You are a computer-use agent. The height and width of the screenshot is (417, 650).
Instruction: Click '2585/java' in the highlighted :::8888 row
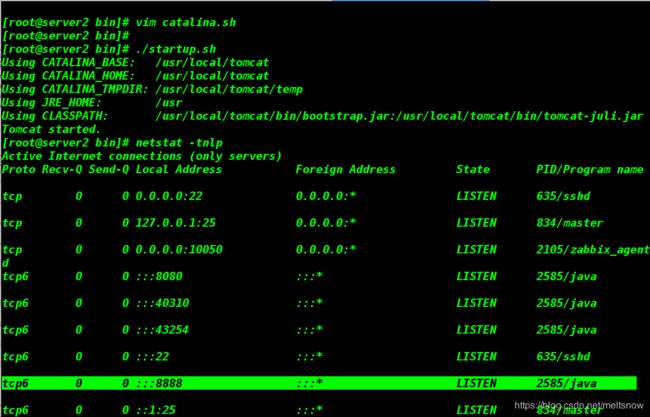566,383
